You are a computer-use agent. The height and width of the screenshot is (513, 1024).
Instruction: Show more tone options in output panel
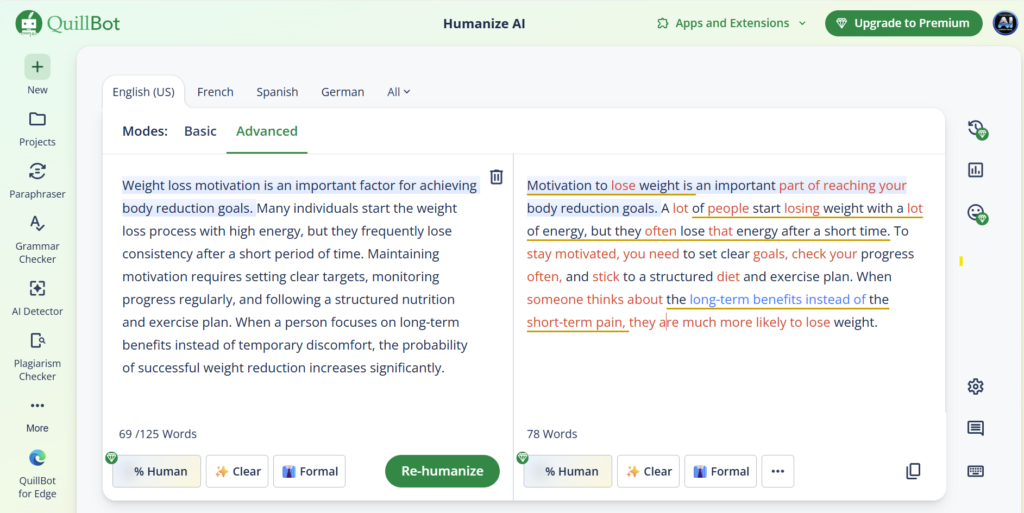tap(778, 471)
